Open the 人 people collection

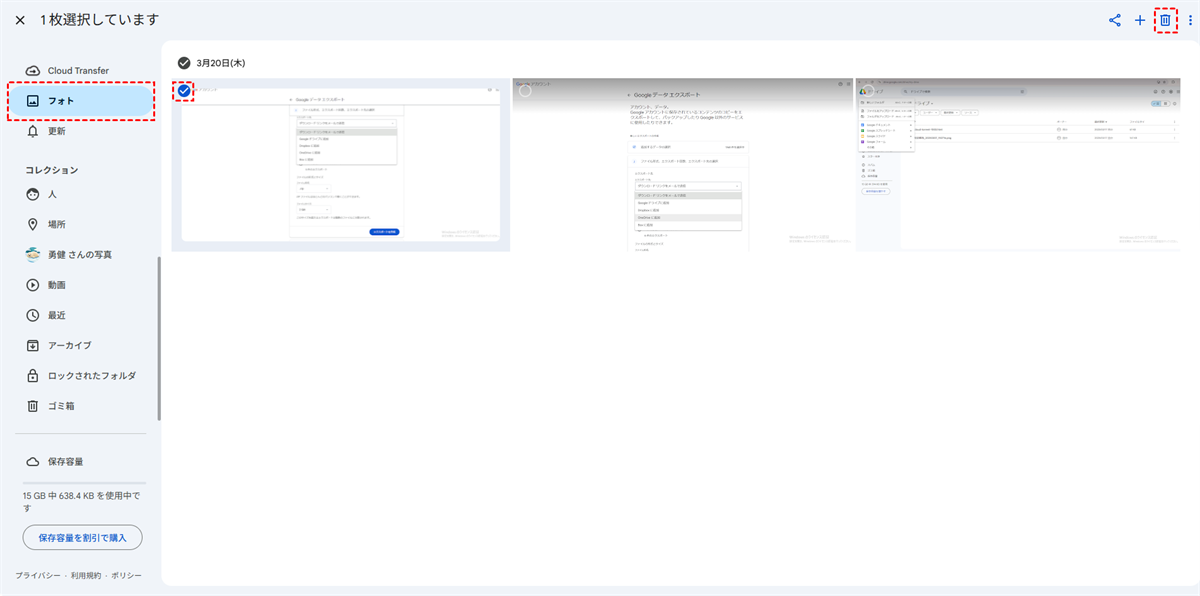pyautogui.click(x=52, y=194)
